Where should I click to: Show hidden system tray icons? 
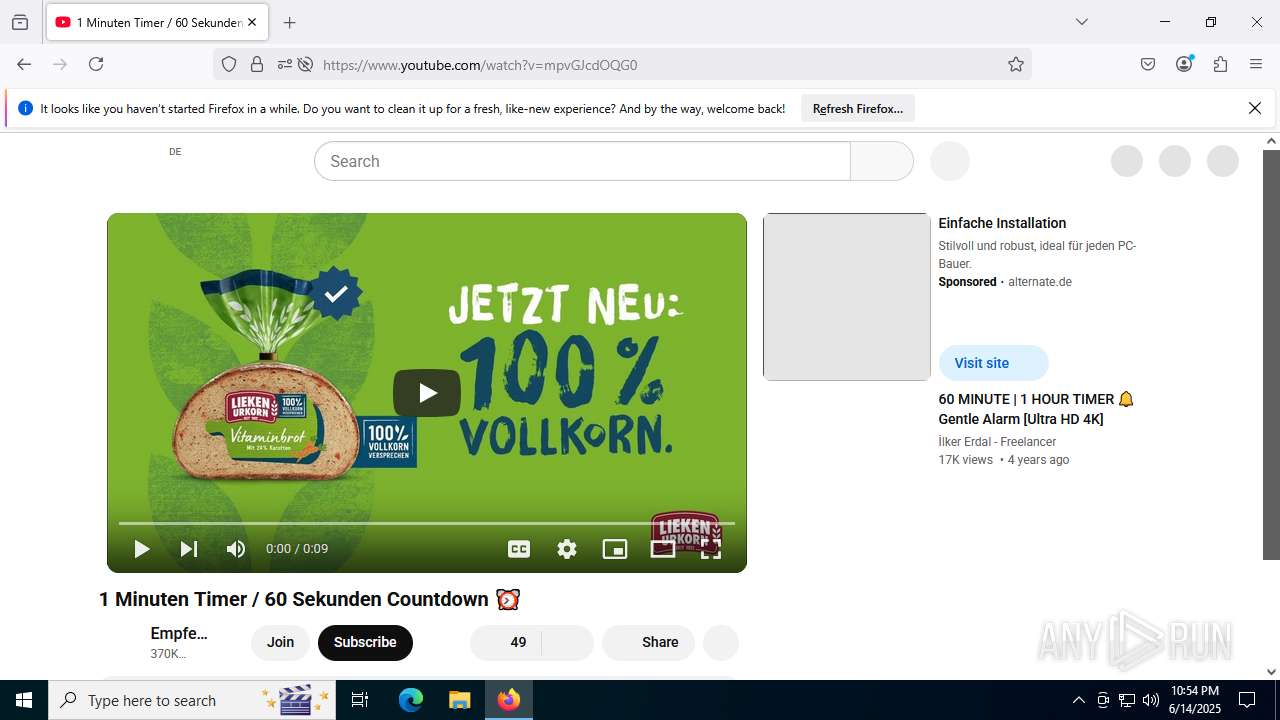point(1078,700)
